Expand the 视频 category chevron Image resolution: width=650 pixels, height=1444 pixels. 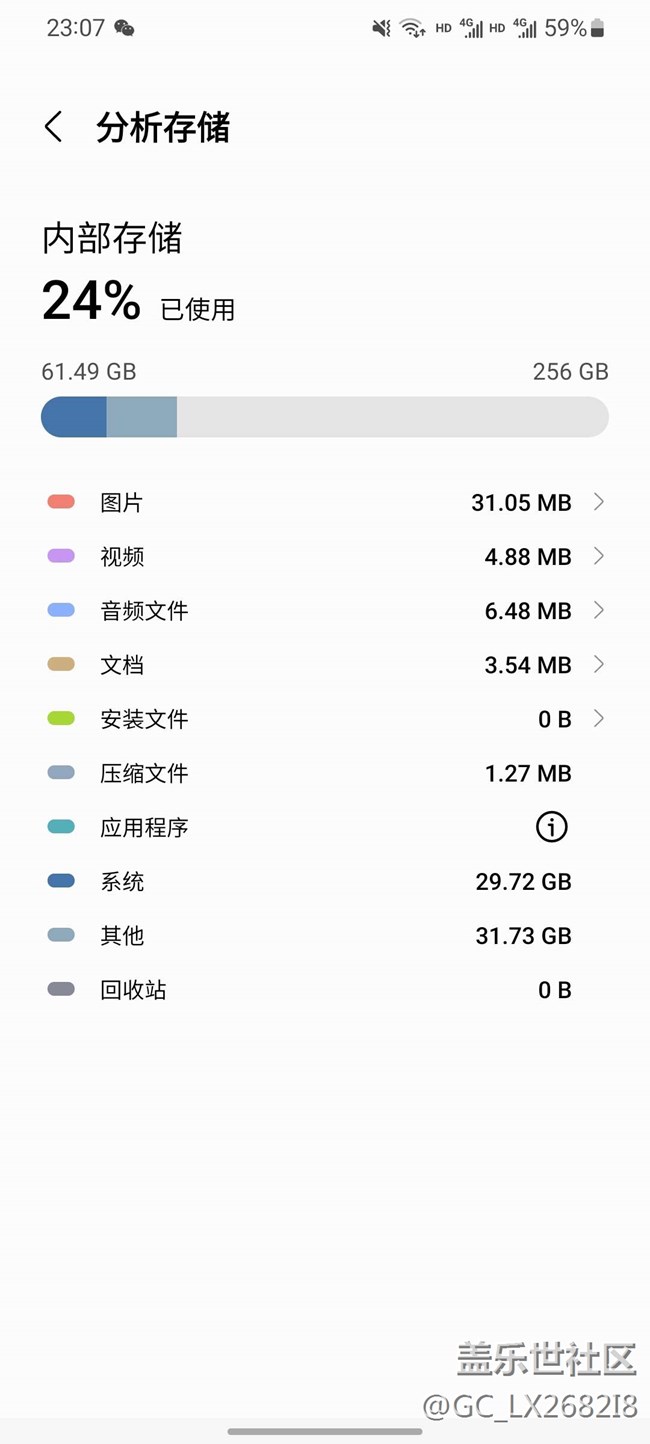pyautogui.click(x=598, y=556)
